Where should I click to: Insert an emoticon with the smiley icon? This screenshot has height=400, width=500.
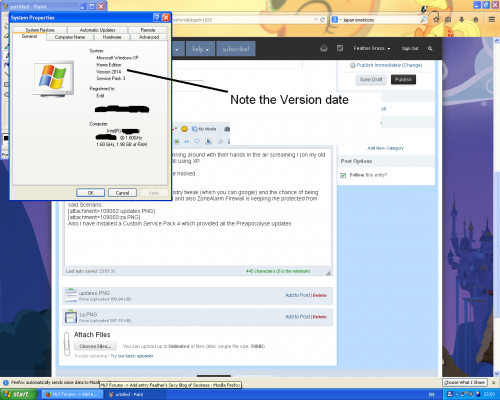pyautogui.click(x=184, y=129)
